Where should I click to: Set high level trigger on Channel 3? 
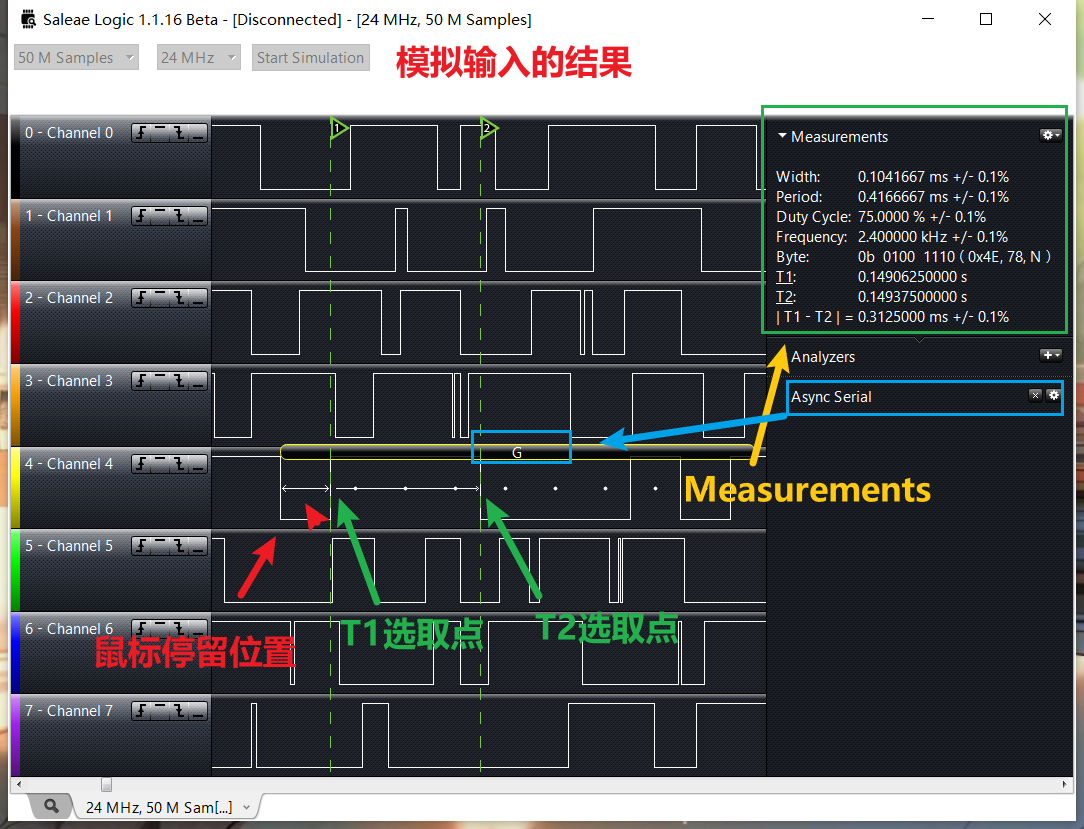pos(160,381)
